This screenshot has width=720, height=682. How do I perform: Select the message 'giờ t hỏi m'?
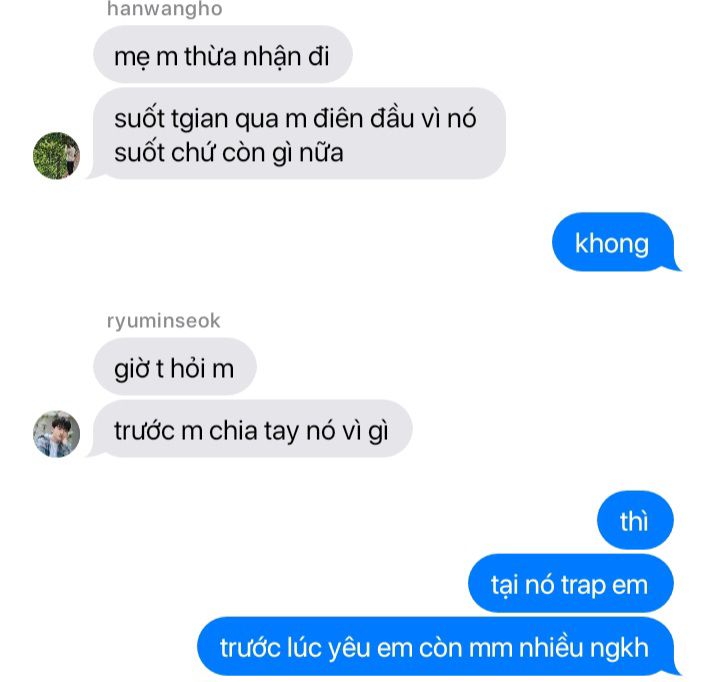[174, 366]
